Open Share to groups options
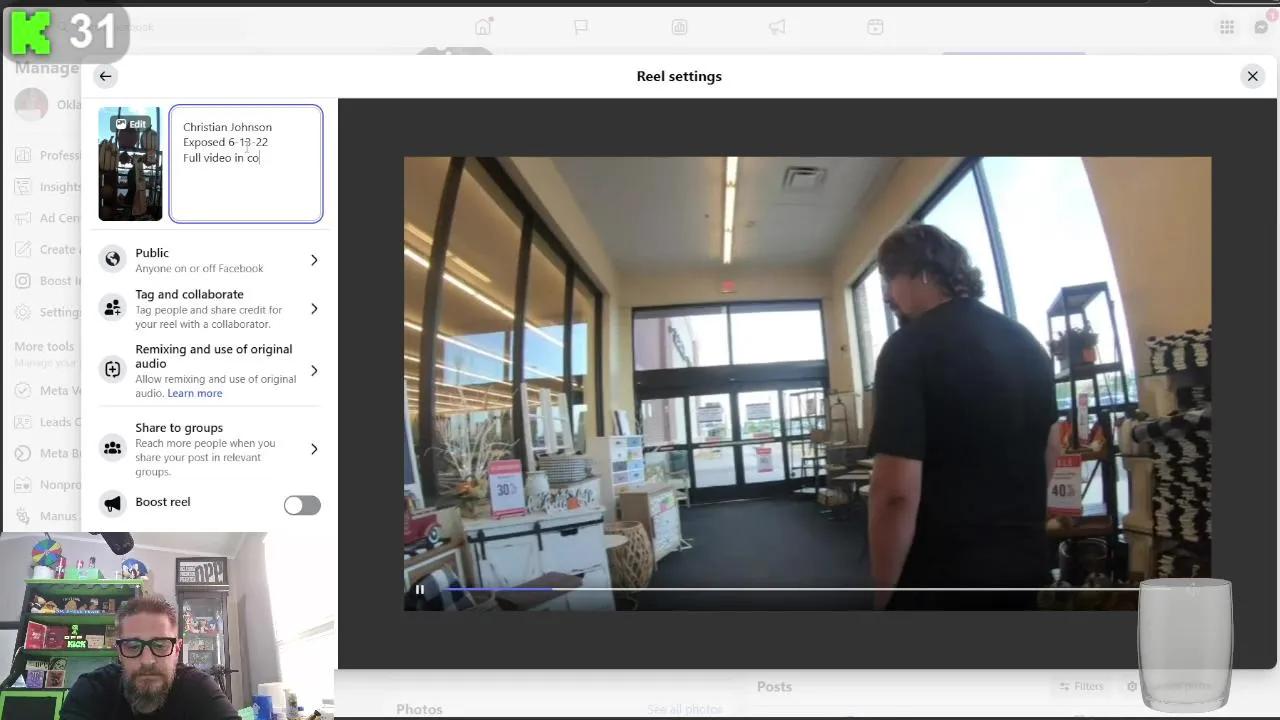Screen dimensions: 1280x720 click(x=210, y=449)
